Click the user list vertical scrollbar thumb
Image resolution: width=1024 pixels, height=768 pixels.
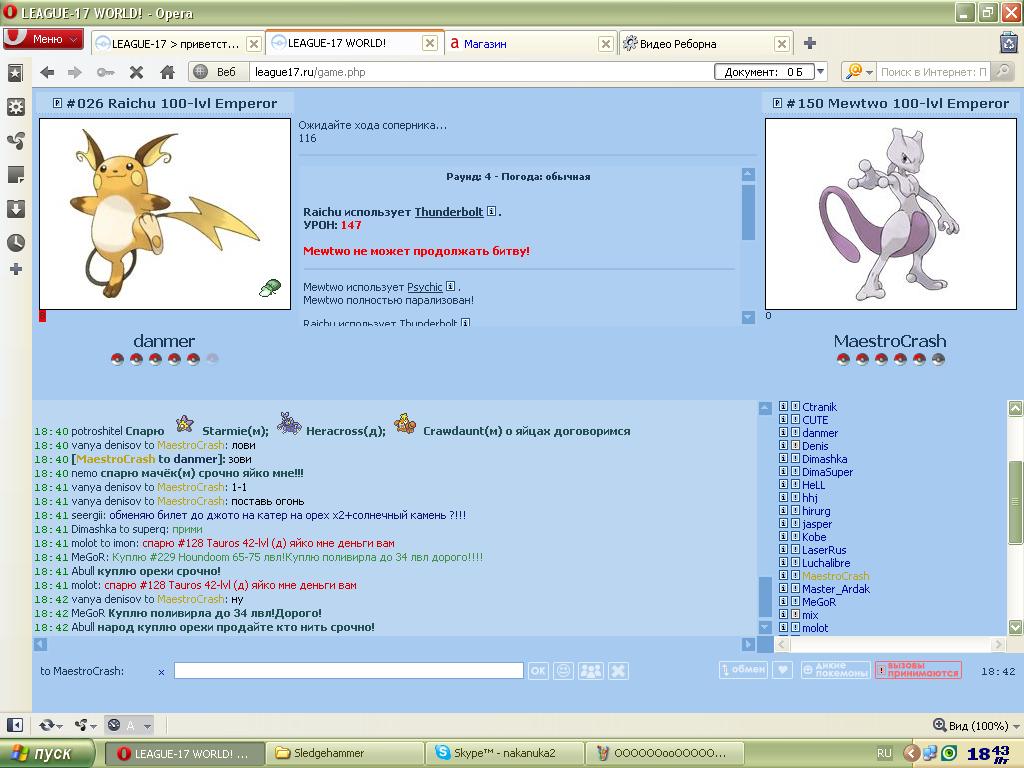[1015, 502]
